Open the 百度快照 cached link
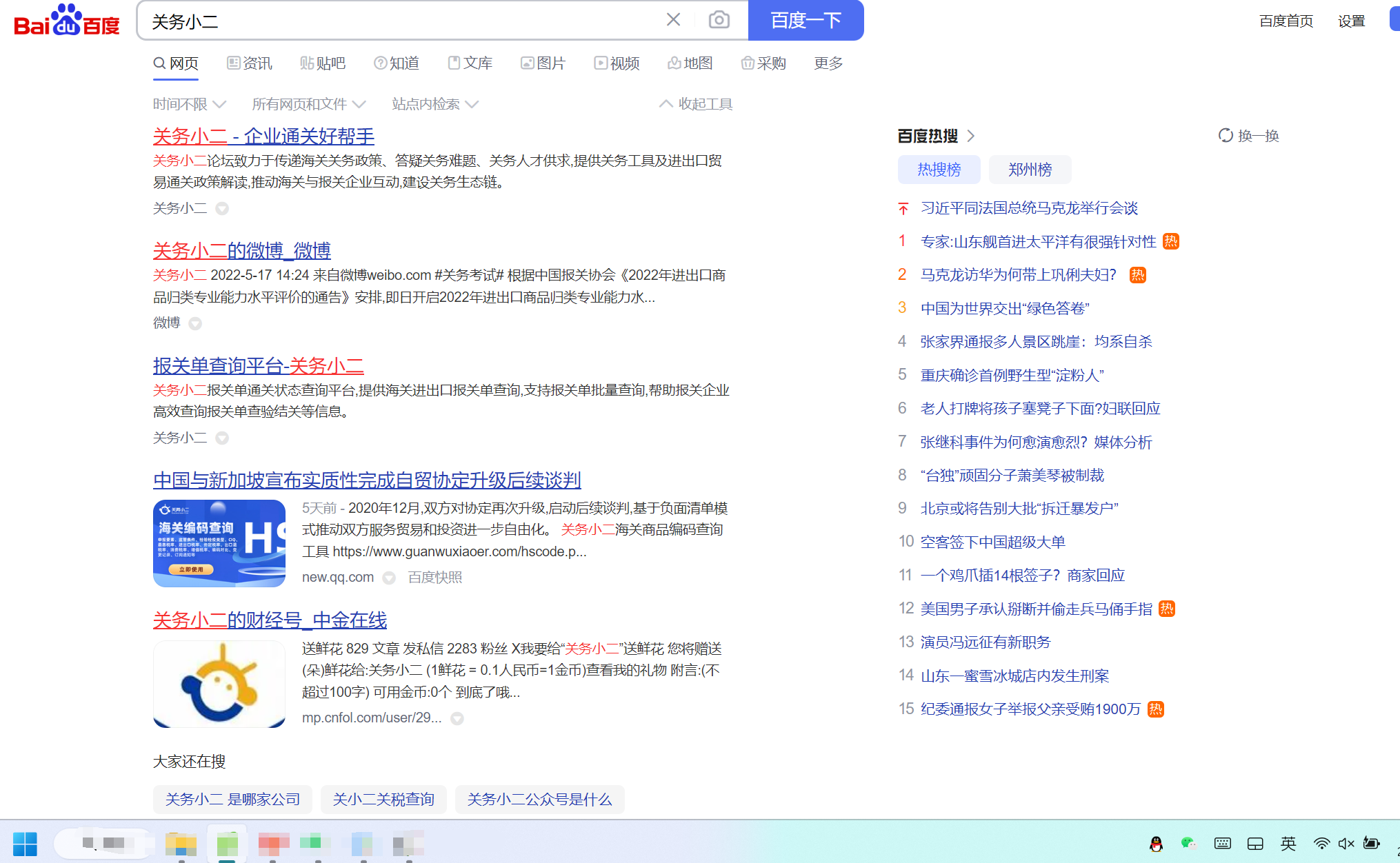Viewport: 1400px width, 863px height. click(x=435, y=577)
